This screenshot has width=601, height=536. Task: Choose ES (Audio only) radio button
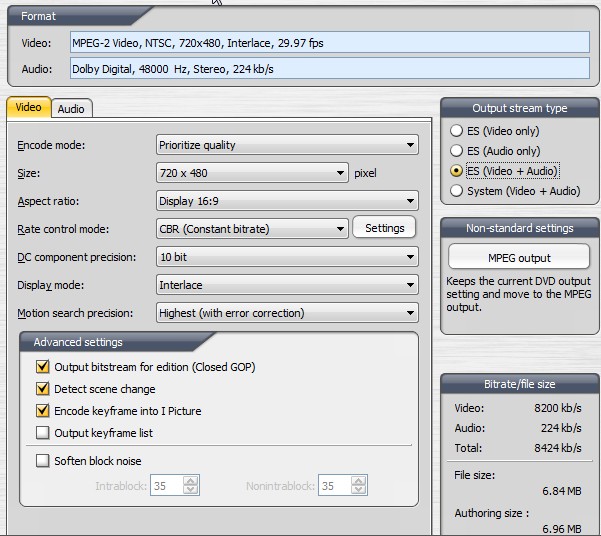coord(457,151)
